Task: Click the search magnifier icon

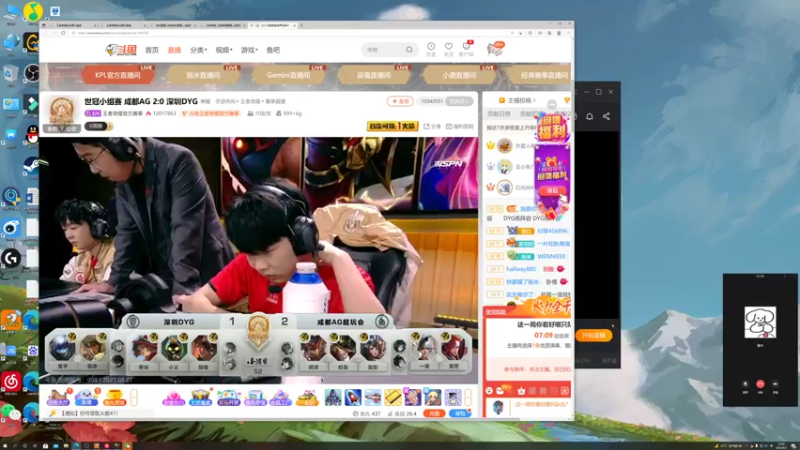Action: tap(409, 49)
